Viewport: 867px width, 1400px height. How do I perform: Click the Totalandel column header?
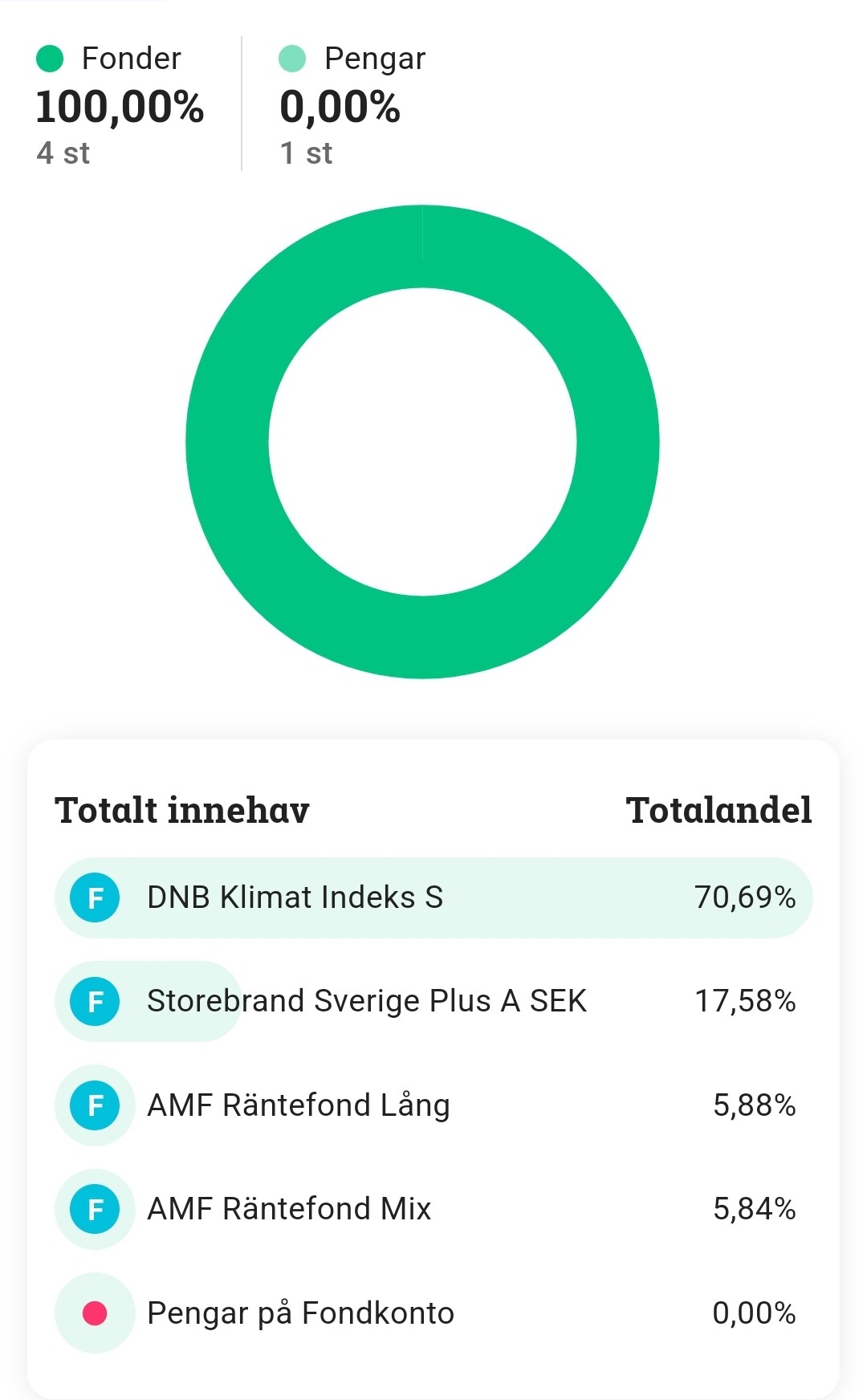click(x=718, y=810)
